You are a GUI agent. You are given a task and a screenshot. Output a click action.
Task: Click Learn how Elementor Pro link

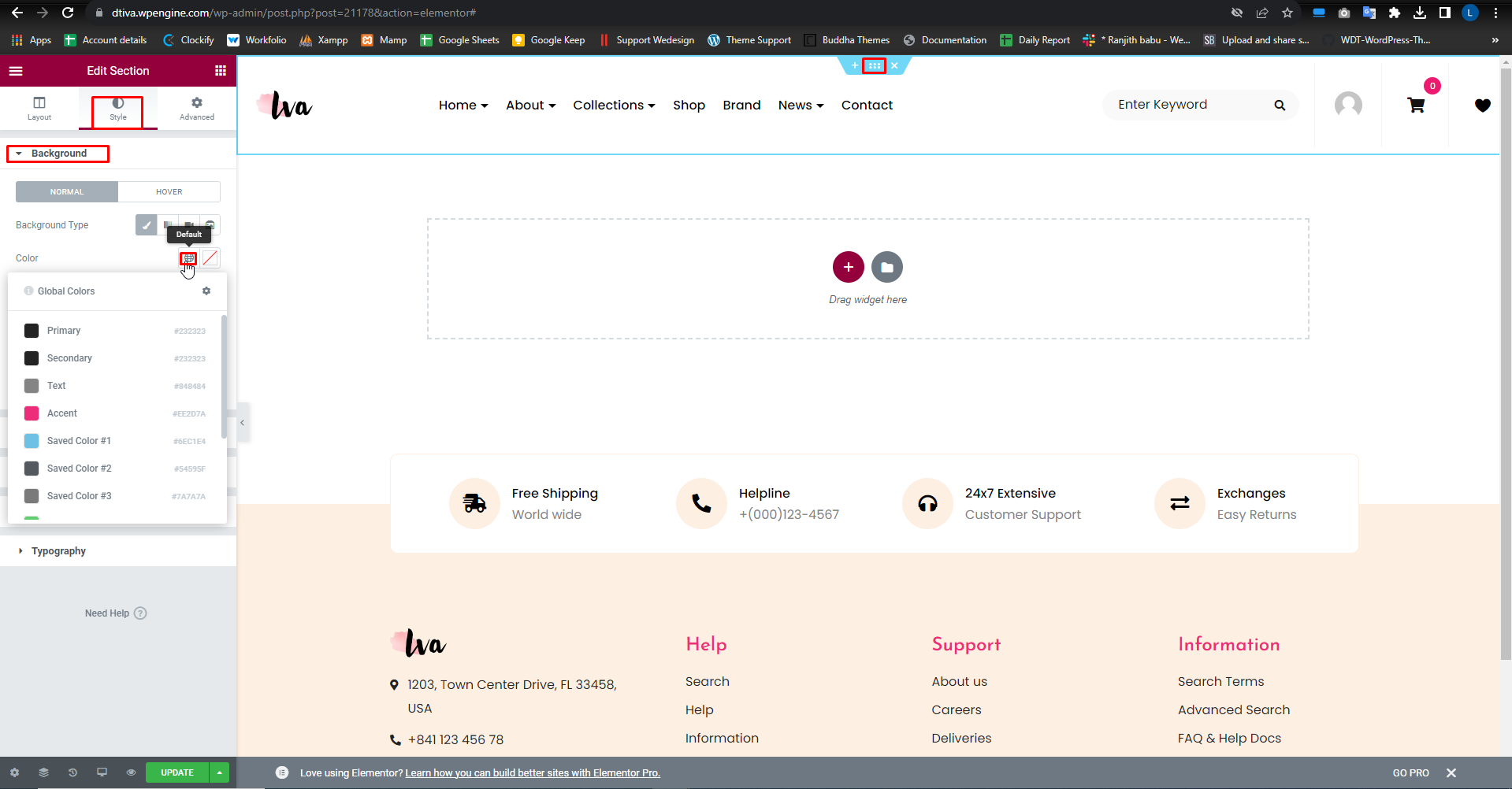(533, 773)
